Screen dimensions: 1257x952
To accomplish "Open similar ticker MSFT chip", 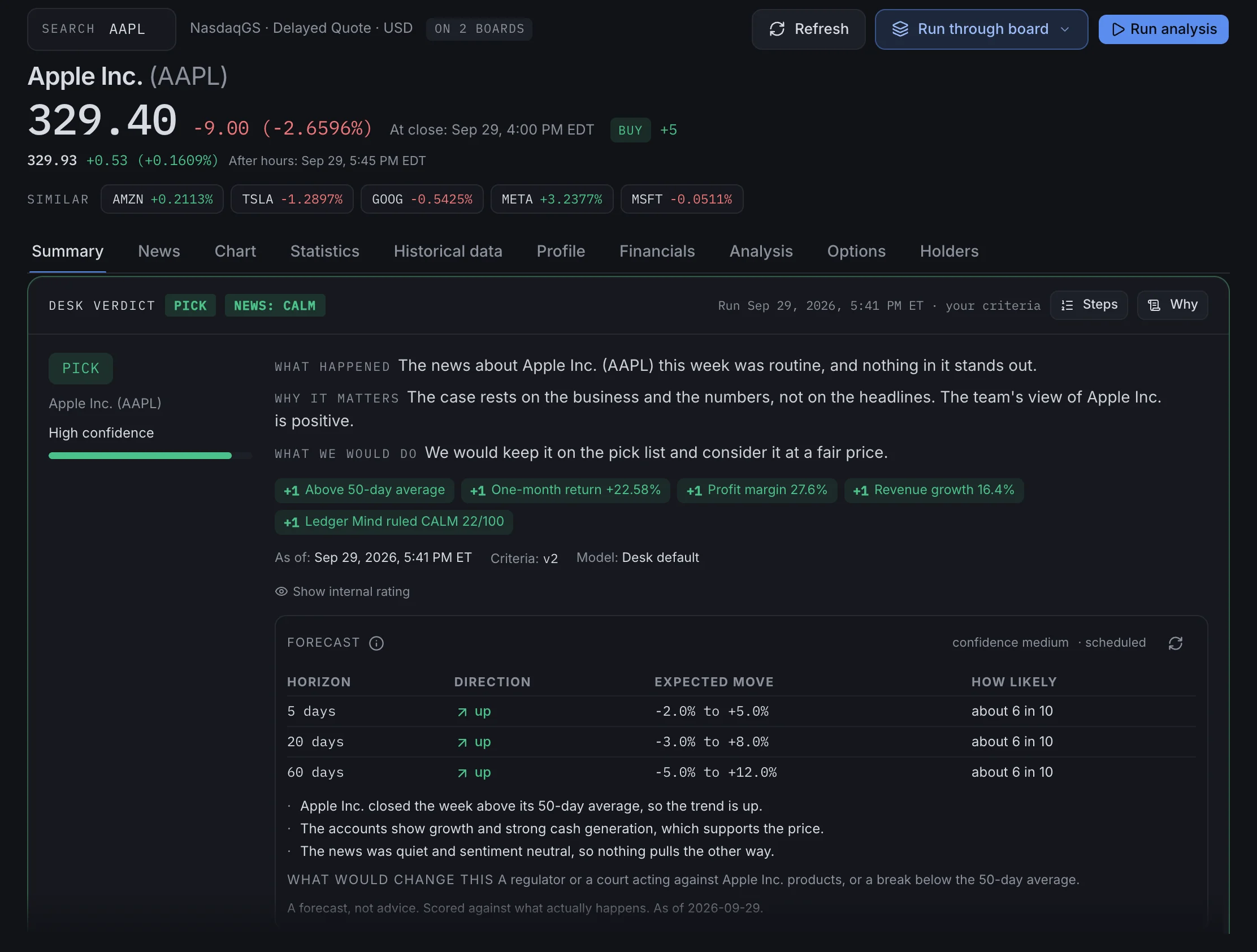I will (x=682, y=199).
